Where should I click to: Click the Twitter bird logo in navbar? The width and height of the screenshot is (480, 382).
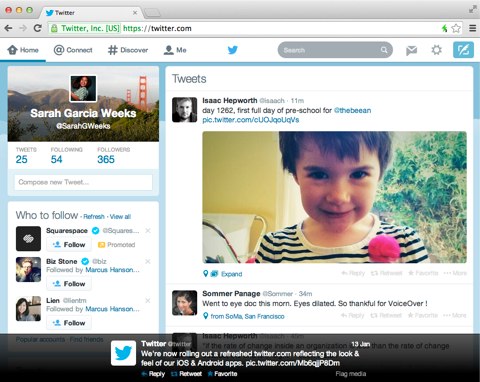click(x=233, y=50)
